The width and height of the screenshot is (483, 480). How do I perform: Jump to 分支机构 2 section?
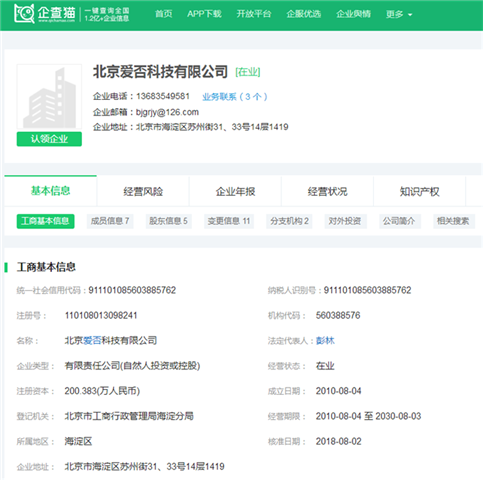(x=289, y=221)
